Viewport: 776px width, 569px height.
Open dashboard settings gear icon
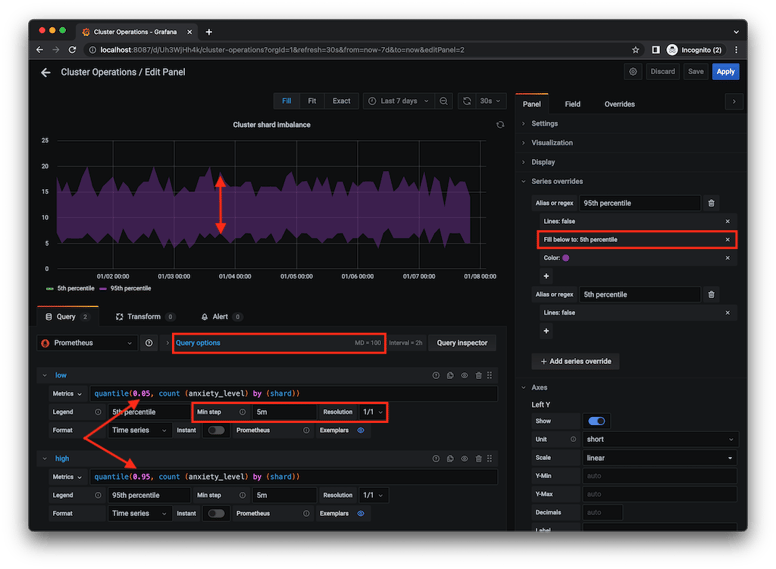[x=633, y=72]
